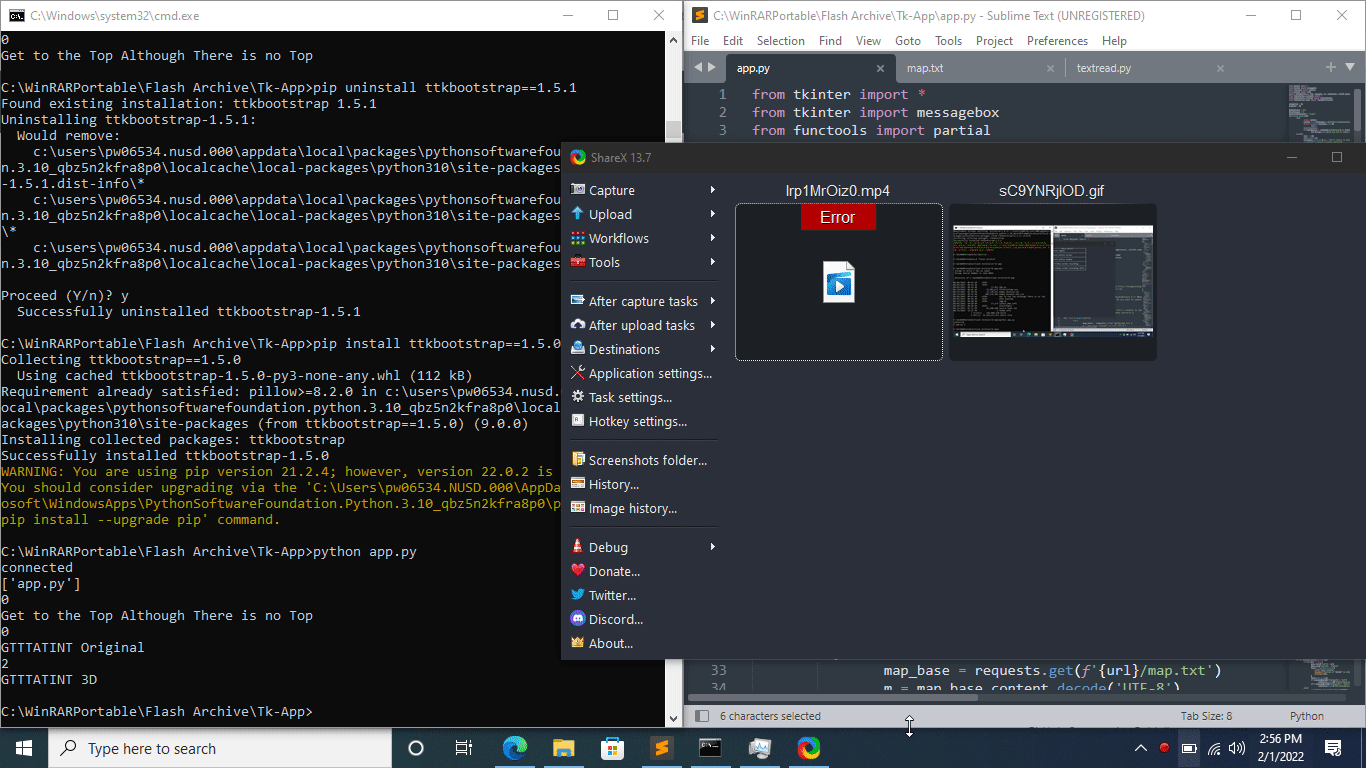Open the Preferences menu in Sublime Text
1366x768 pixels.
pos(1056,40)
